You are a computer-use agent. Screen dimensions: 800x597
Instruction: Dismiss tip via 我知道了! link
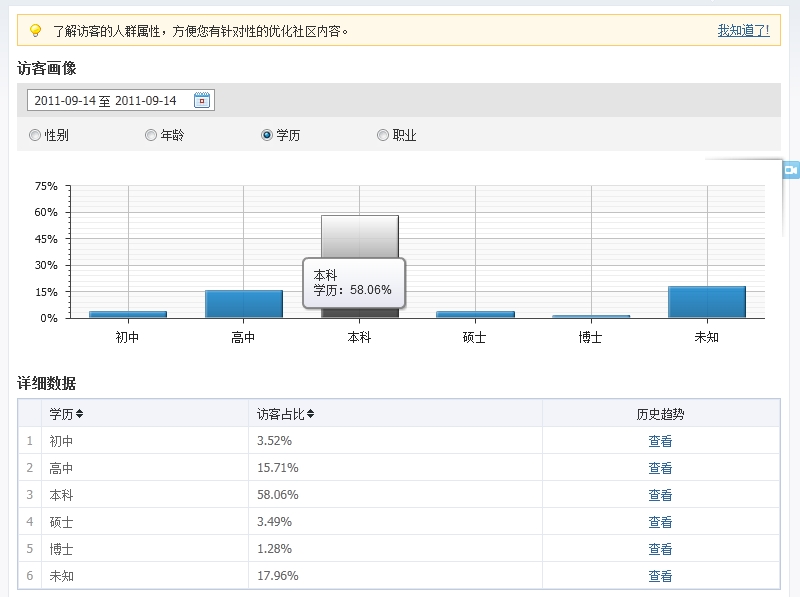pos(743,31)
